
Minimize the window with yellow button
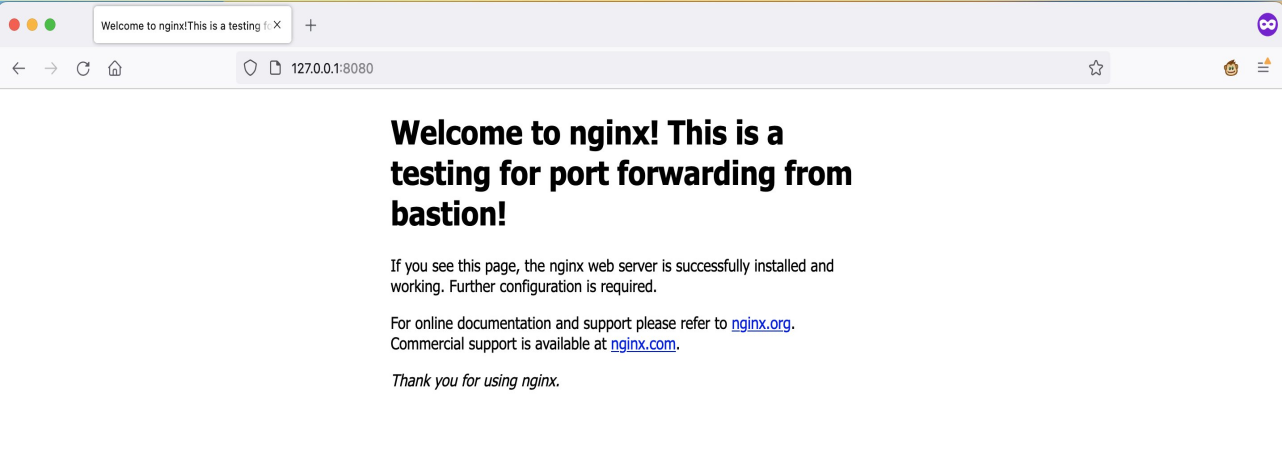[x=32, y=24]
